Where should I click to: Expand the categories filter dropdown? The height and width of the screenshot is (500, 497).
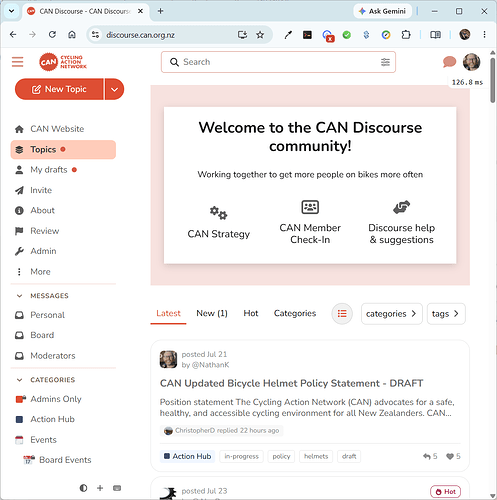[392, 314]
